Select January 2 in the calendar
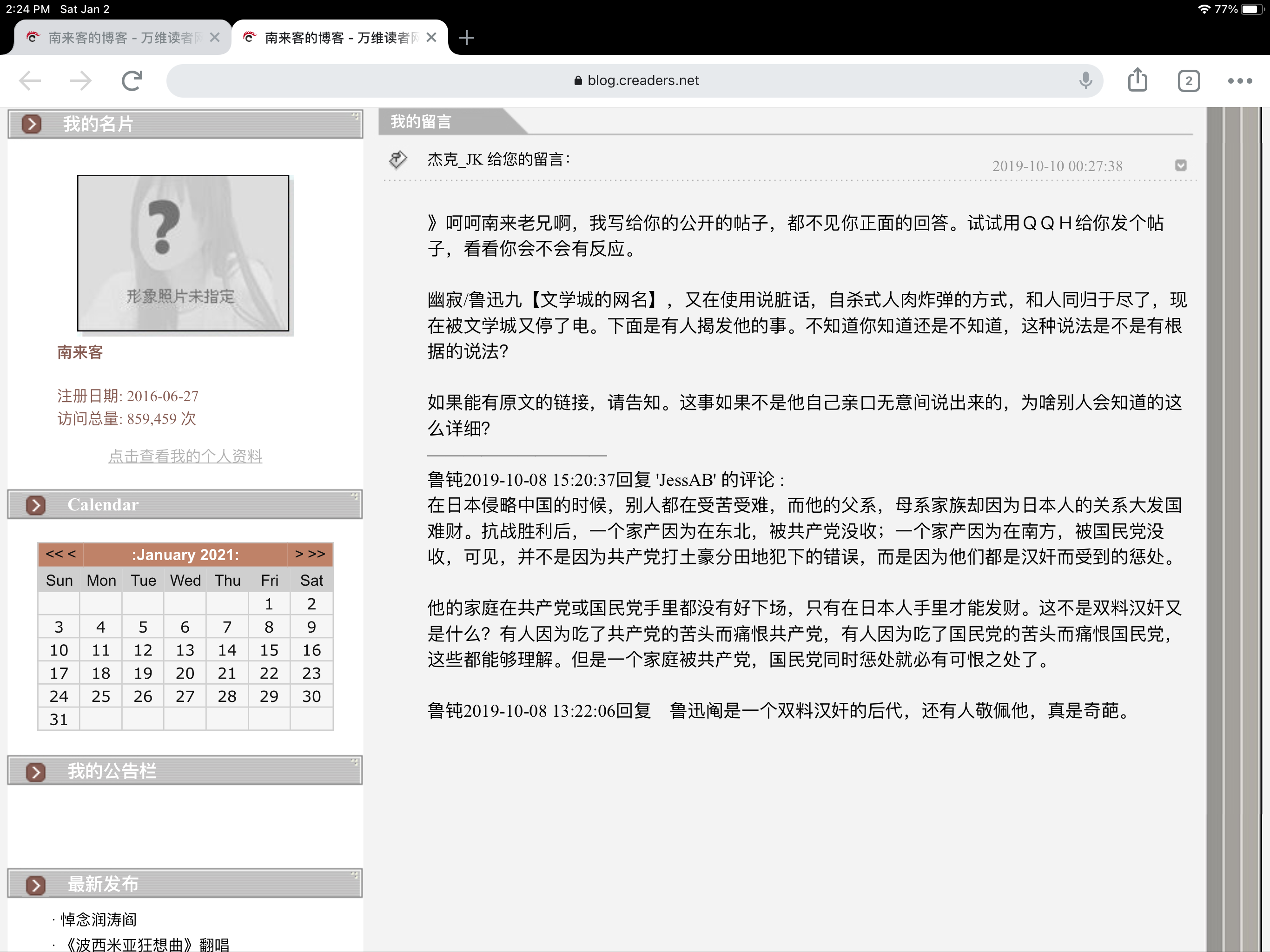1270x952 pixels. tap(311, 604)
